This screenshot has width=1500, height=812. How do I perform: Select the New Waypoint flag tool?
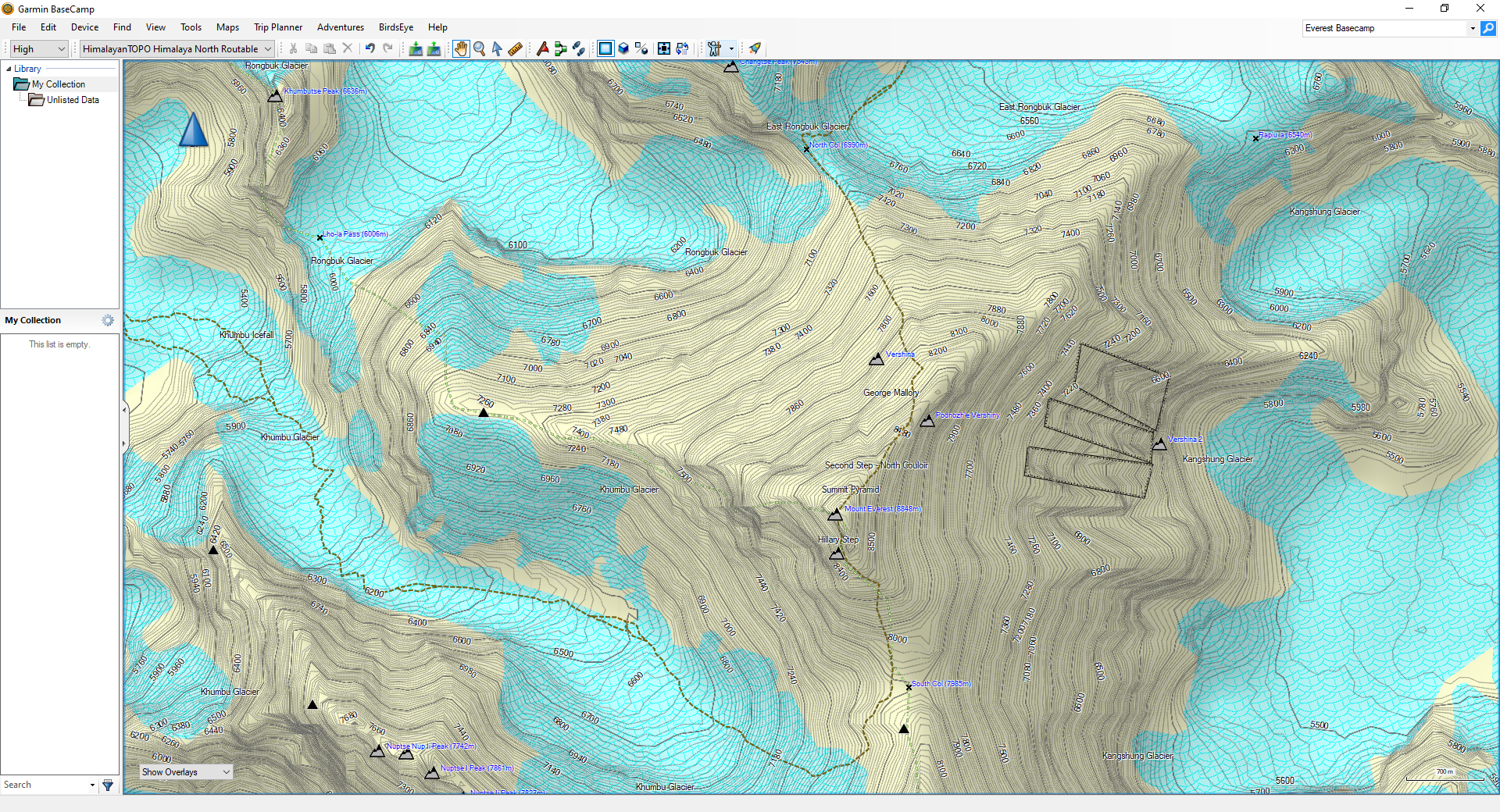point(543,48)
